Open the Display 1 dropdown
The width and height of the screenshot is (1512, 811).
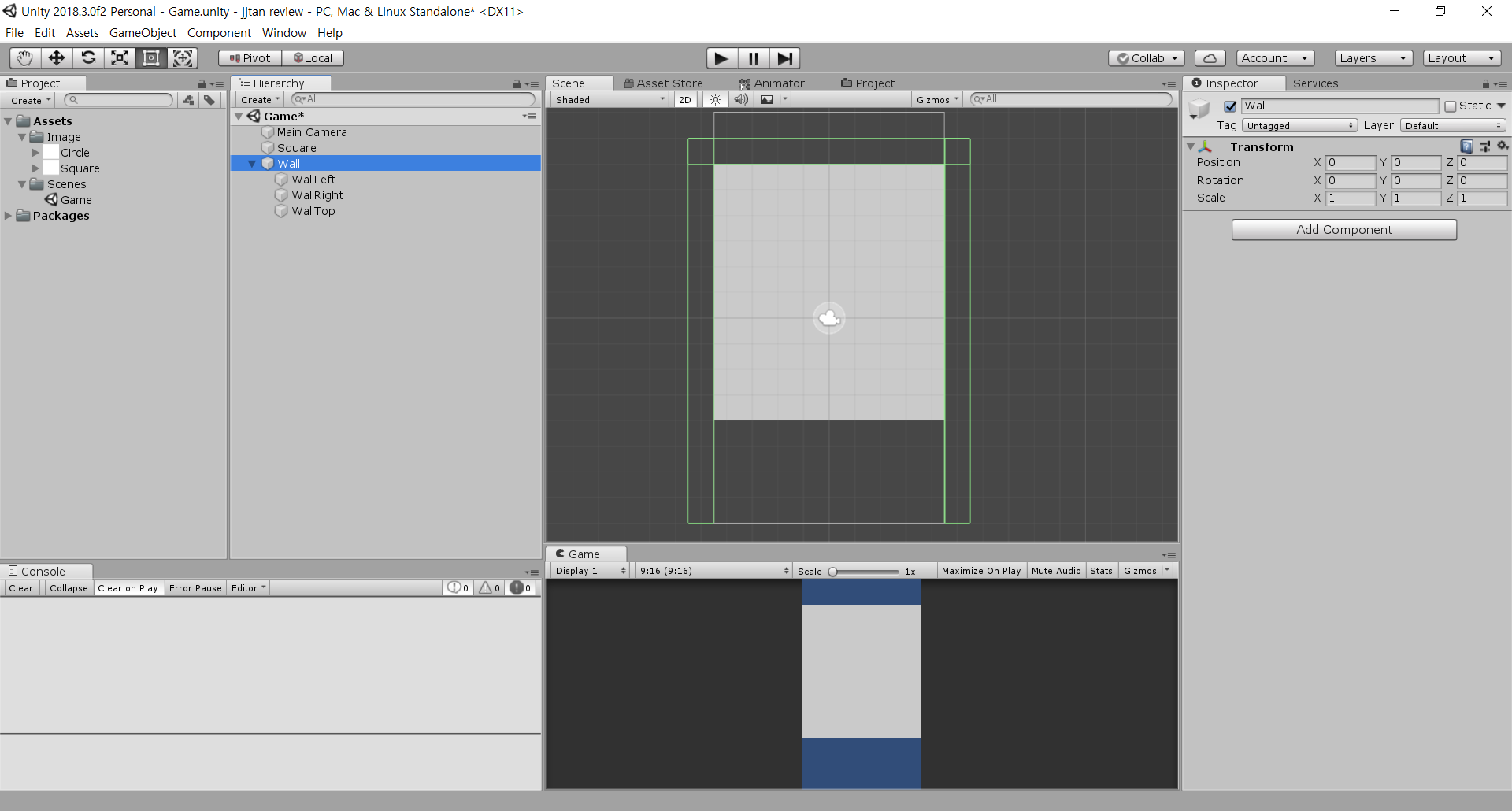[x=590, y=571]
